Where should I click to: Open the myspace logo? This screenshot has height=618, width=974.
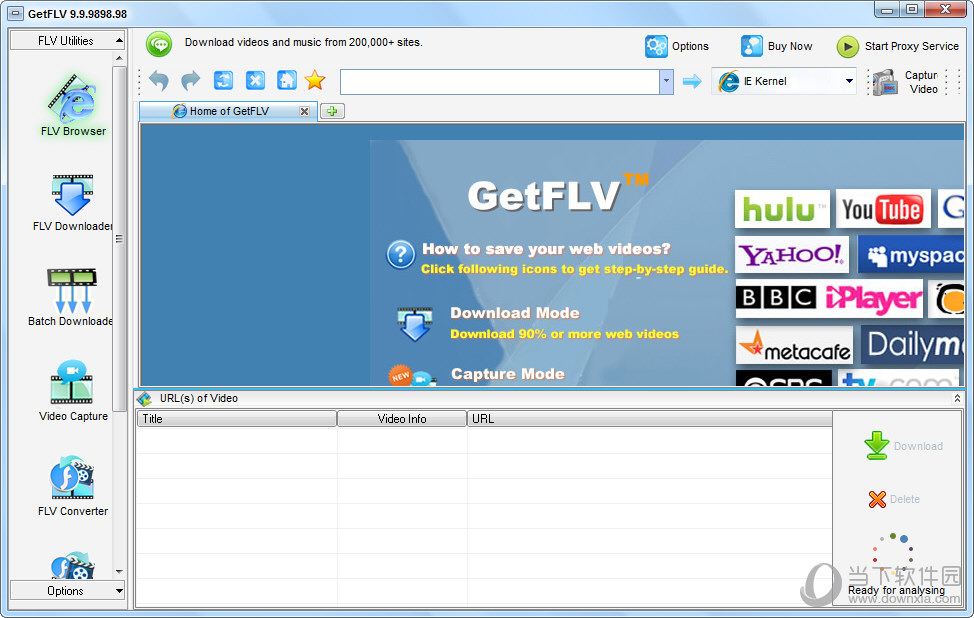point(911,254)
